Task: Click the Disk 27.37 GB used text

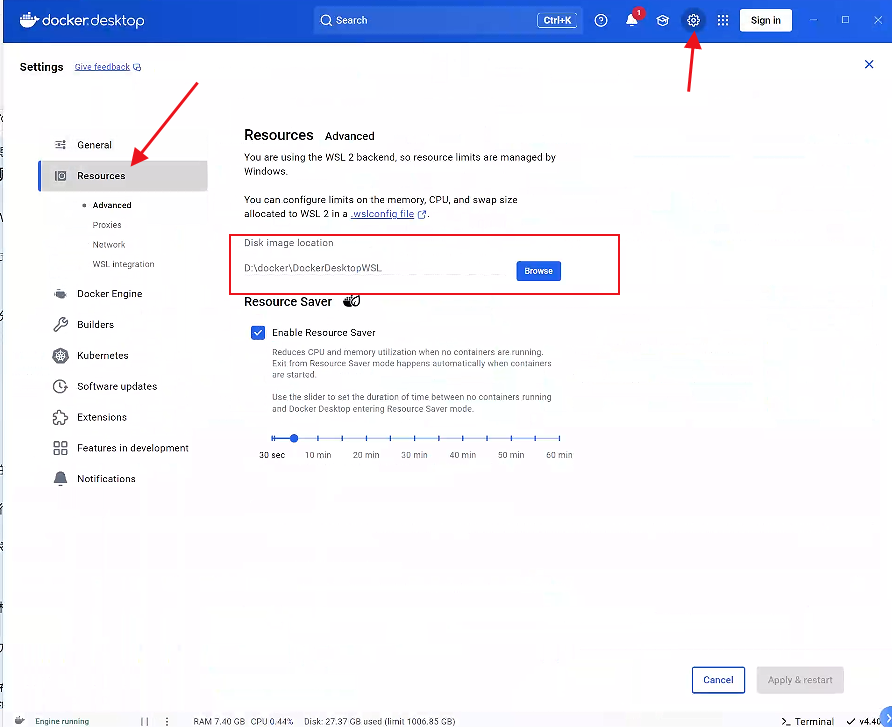Action: [379, 721]
